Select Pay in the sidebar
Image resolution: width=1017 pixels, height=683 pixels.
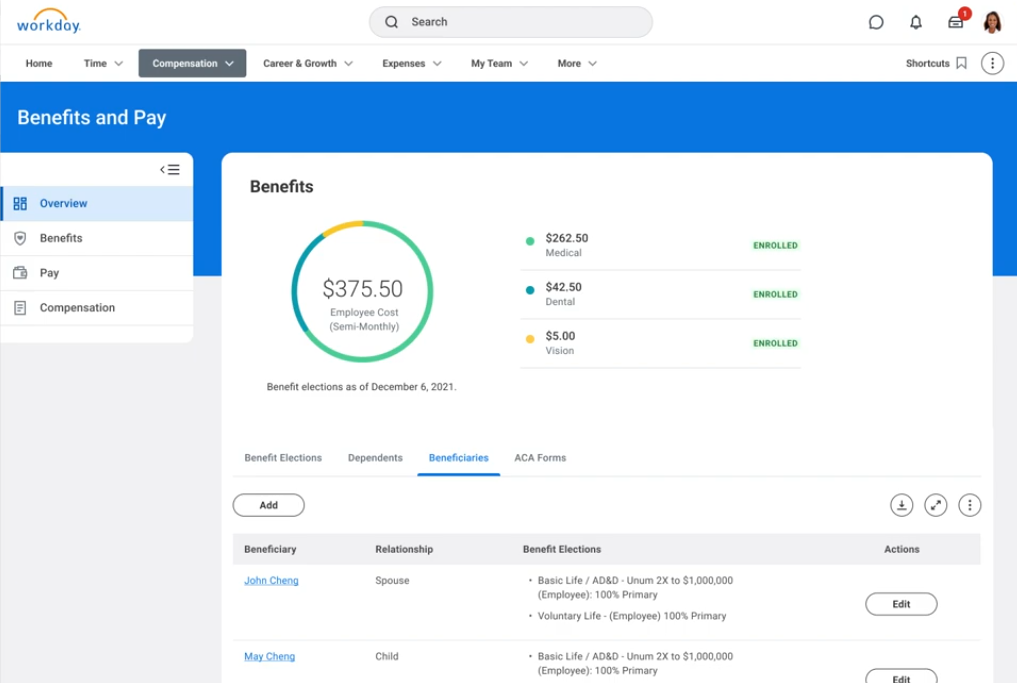pyautogui.click(x=49, y=273)
